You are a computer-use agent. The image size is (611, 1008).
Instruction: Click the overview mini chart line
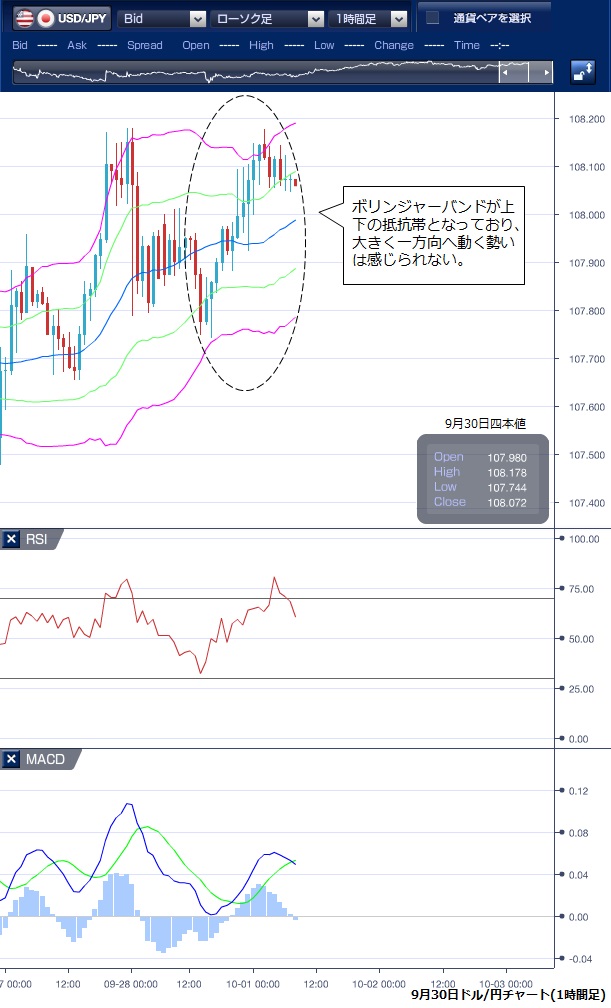point(250,73)
